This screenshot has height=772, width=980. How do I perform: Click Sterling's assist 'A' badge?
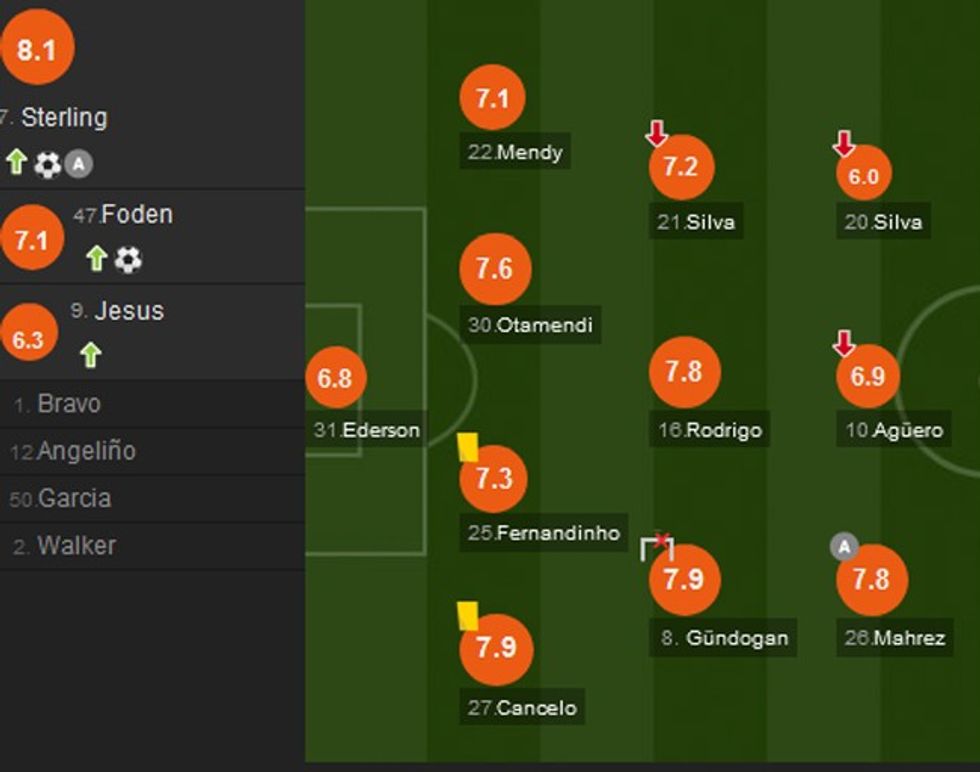(x=78, y=165)
